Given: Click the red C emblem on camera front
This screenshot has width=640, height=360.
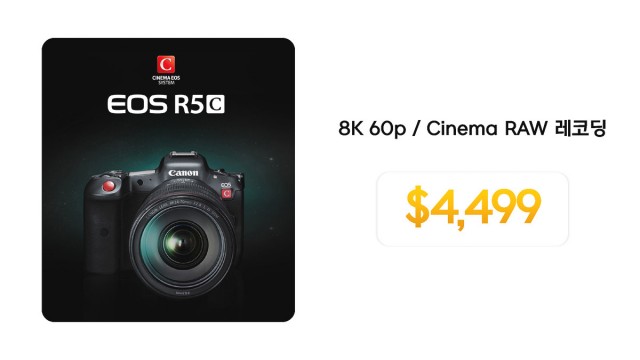Looking at the screenshot, I should coord(227,193).
